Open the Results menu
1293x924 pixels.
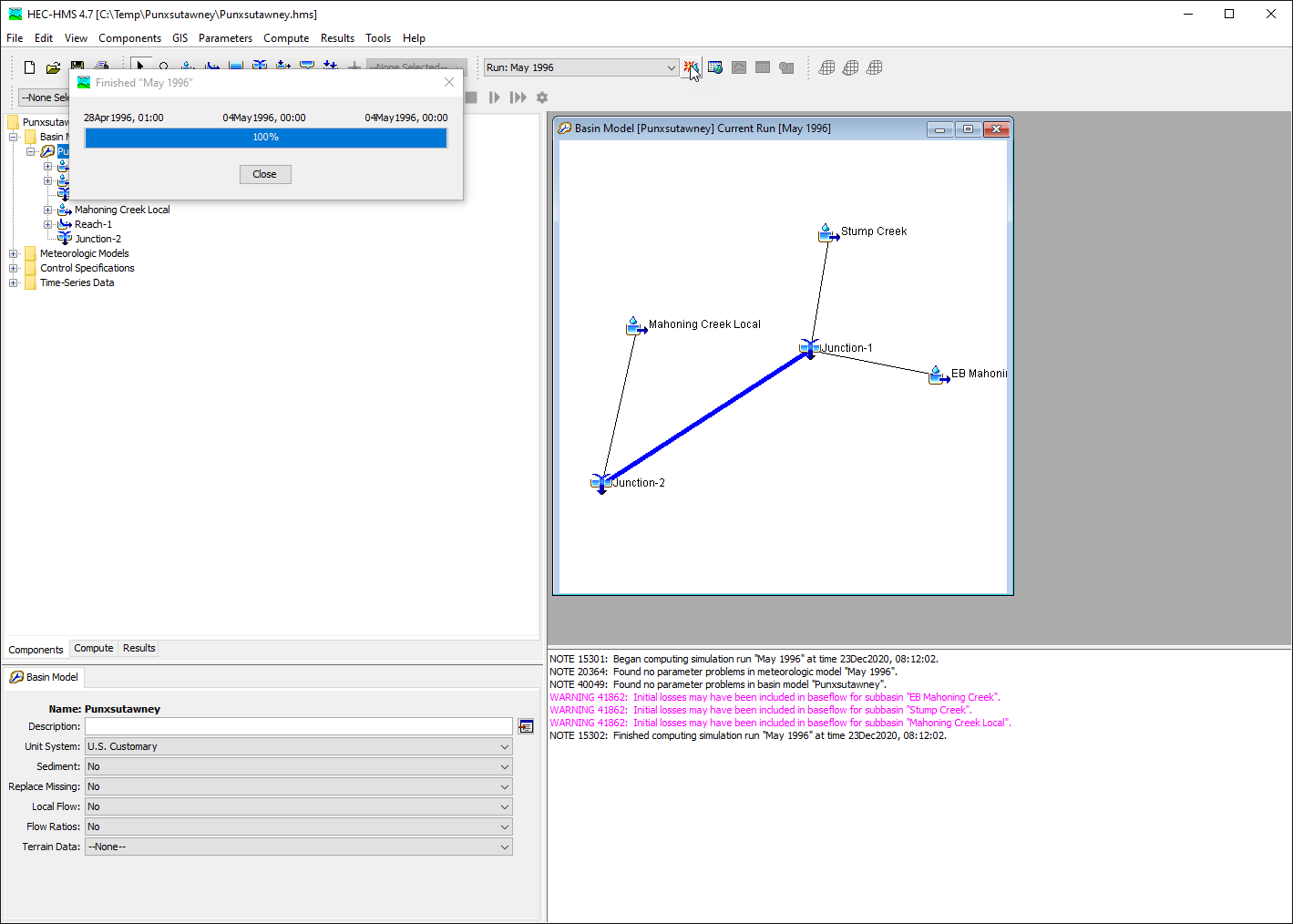tap(337, 38)
